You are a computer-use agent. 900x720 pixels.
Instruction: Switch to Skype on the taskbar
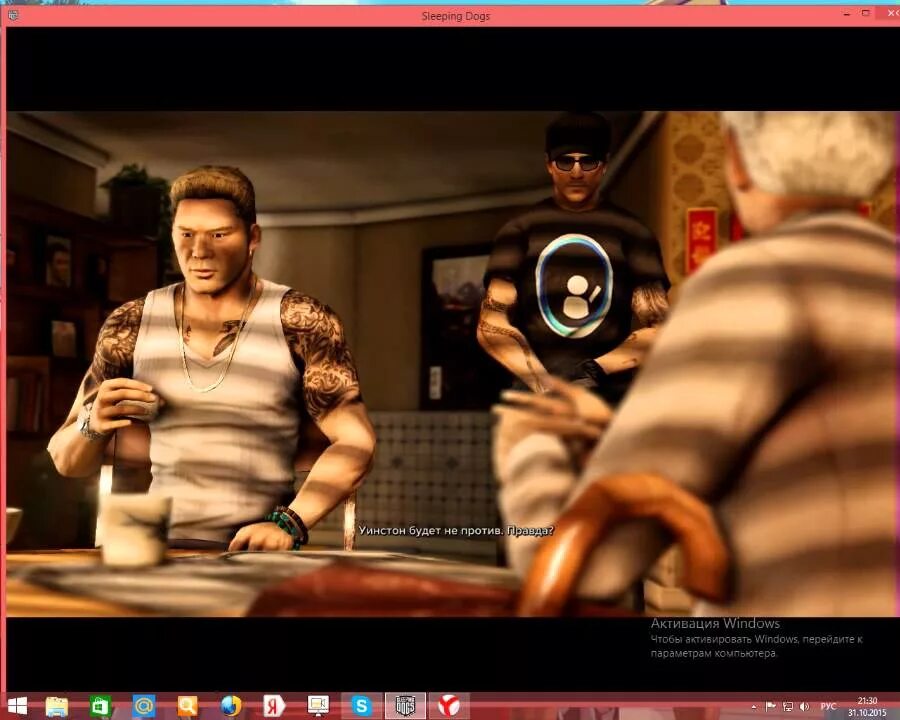361,706
